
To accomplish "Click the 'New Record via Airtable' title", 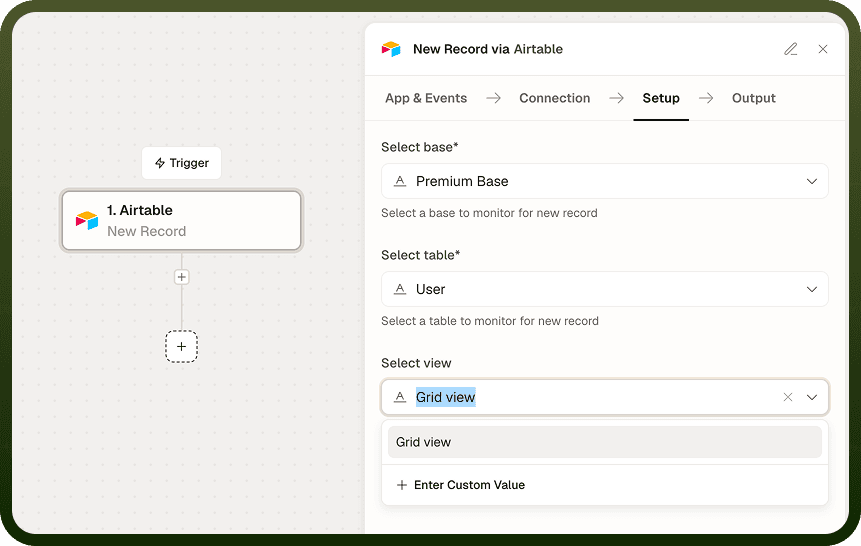I will pyautogui.click(x=488, y=49).
